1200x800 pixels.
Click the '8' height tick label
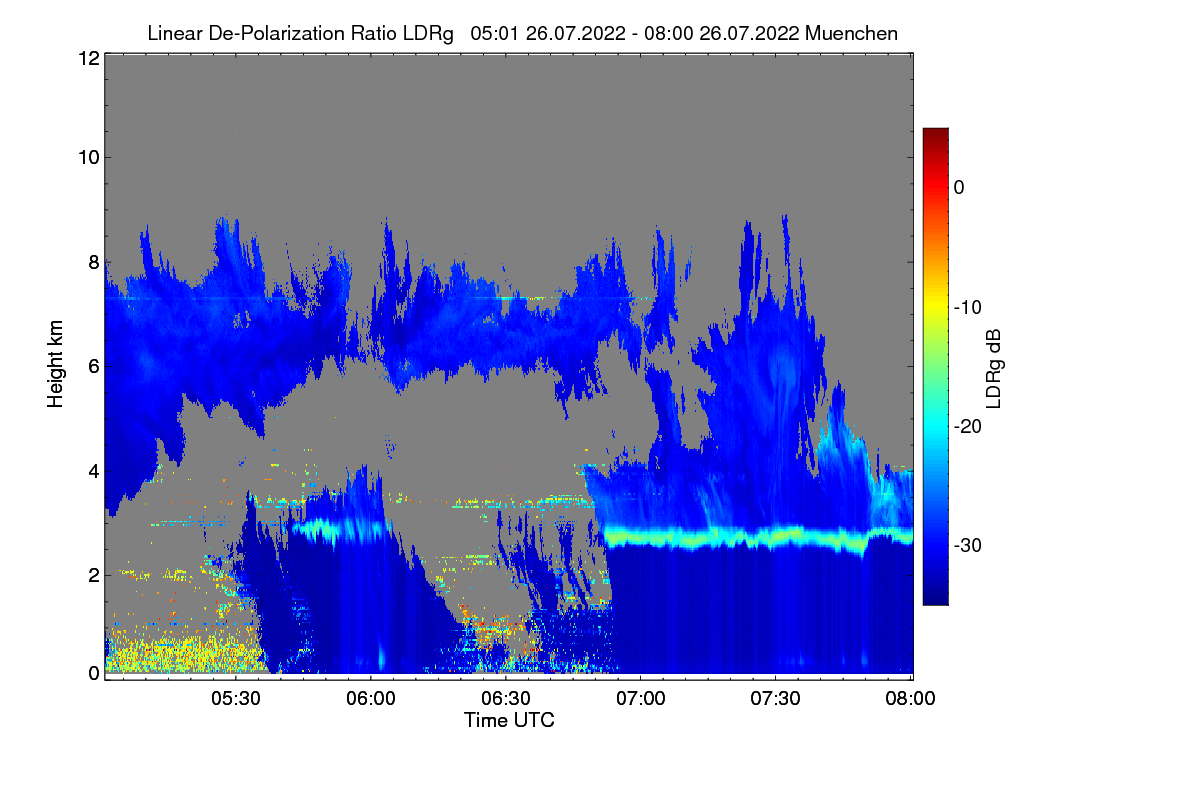tap(92, 262)
